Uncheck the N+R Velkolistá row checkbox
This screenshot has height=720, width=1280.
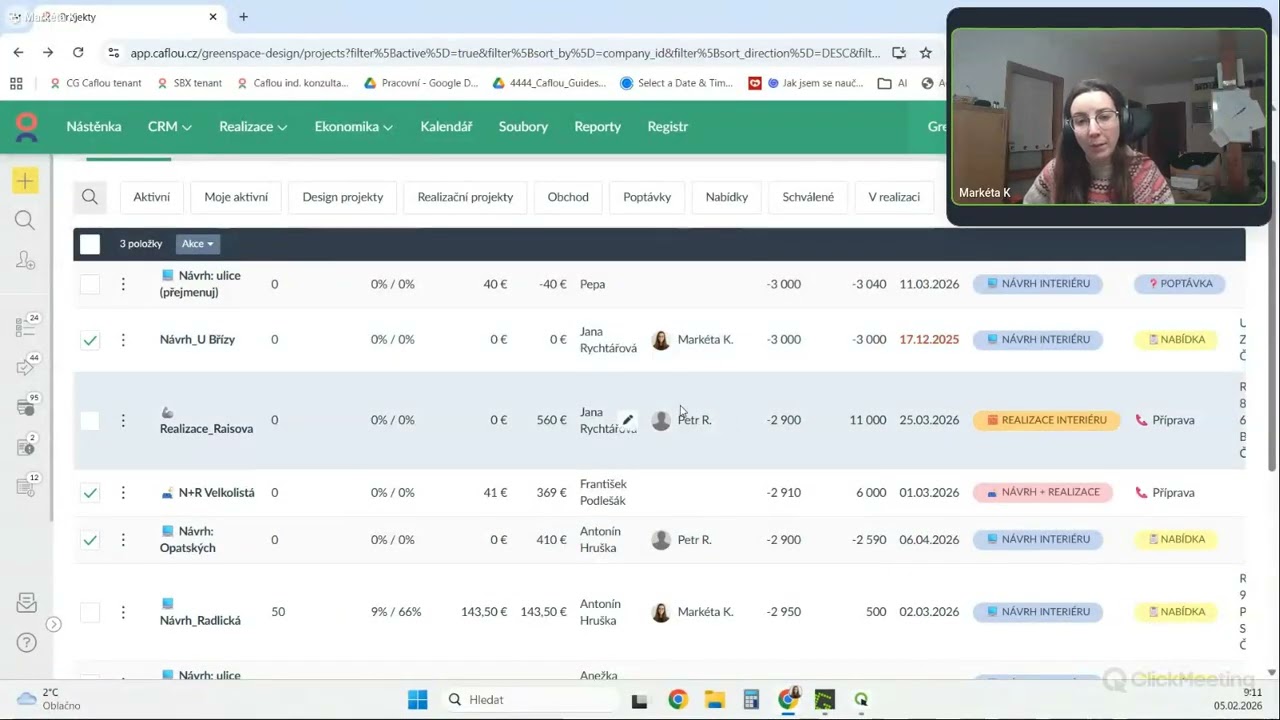pyautogui.click(x=90, y=492)
